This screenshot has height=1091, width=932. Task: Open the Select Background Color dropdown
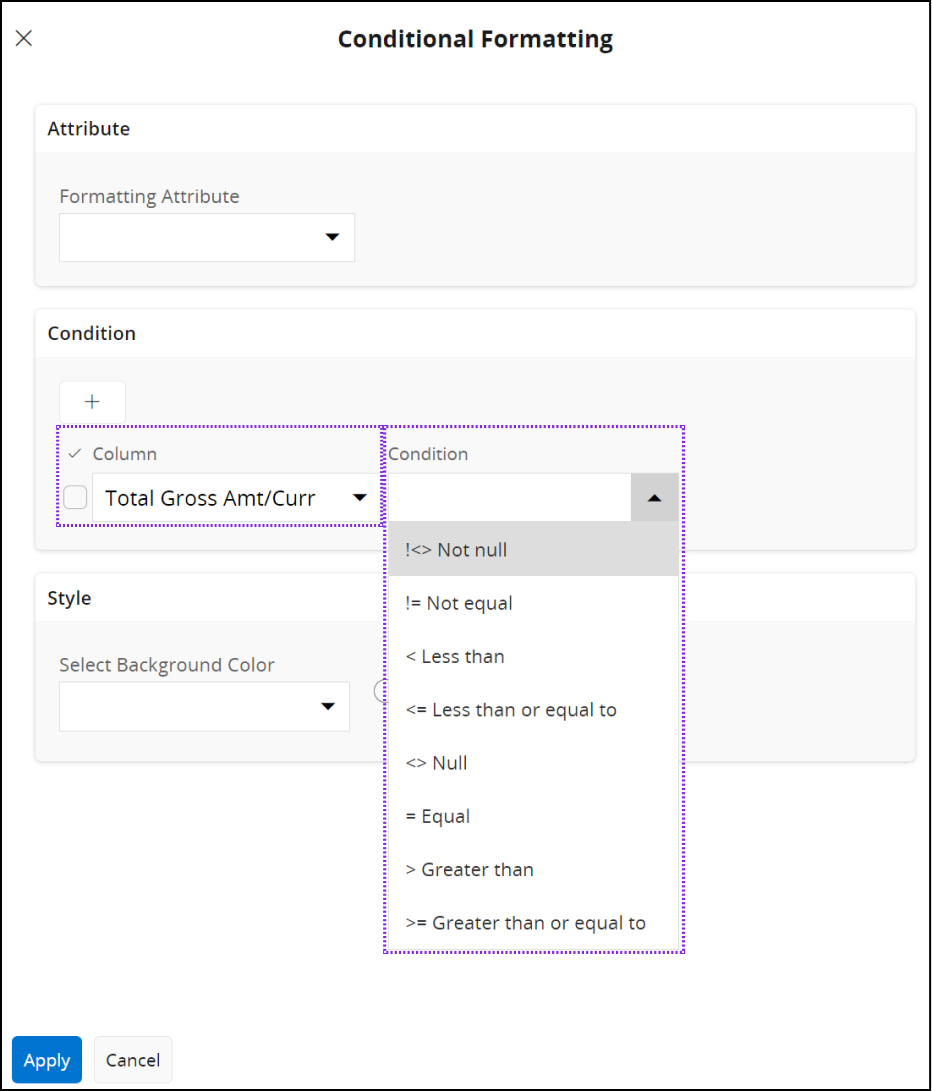(x=204, y=707)
